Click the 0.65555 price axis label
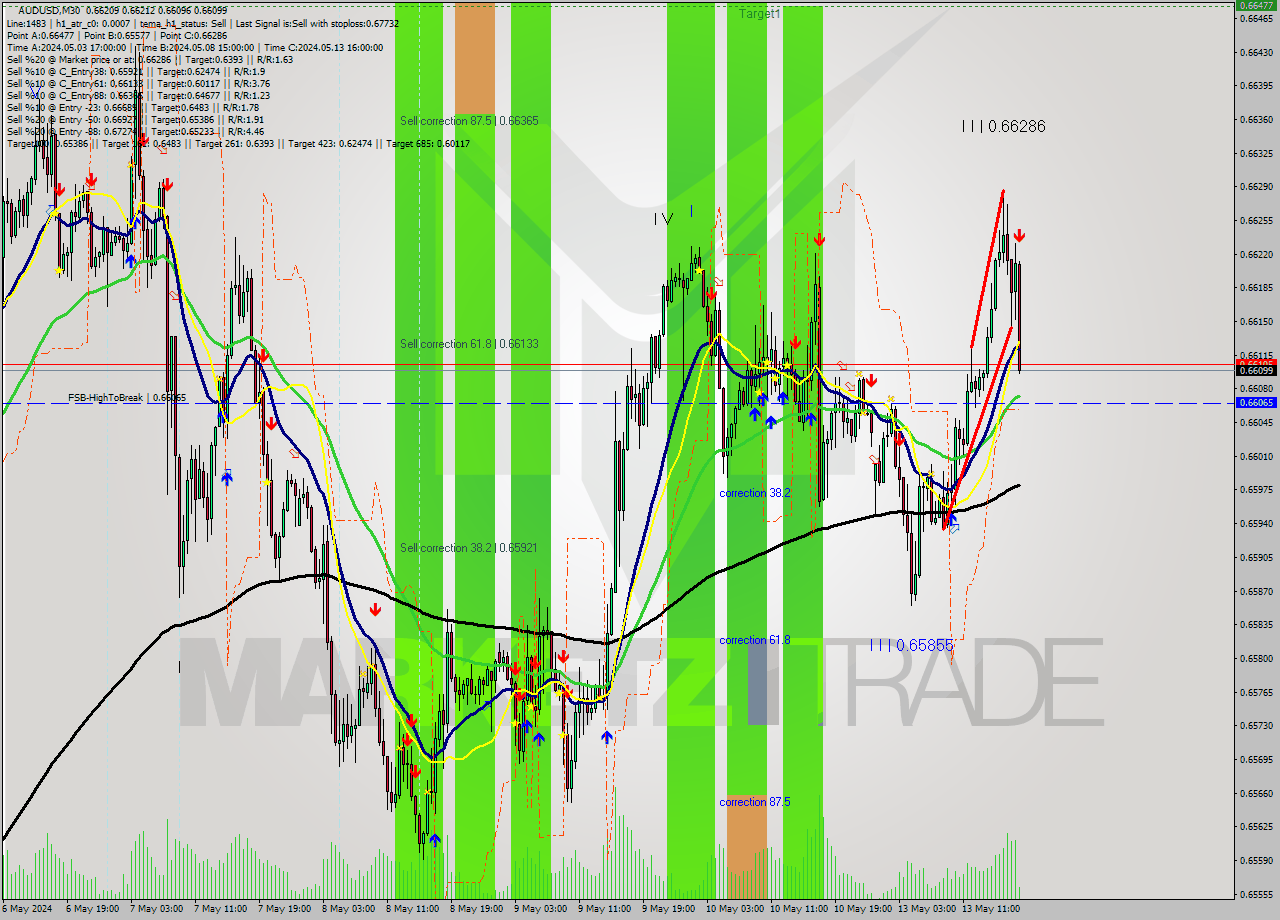This screenshot has width=1280, height=920. tap(1257, 894)
